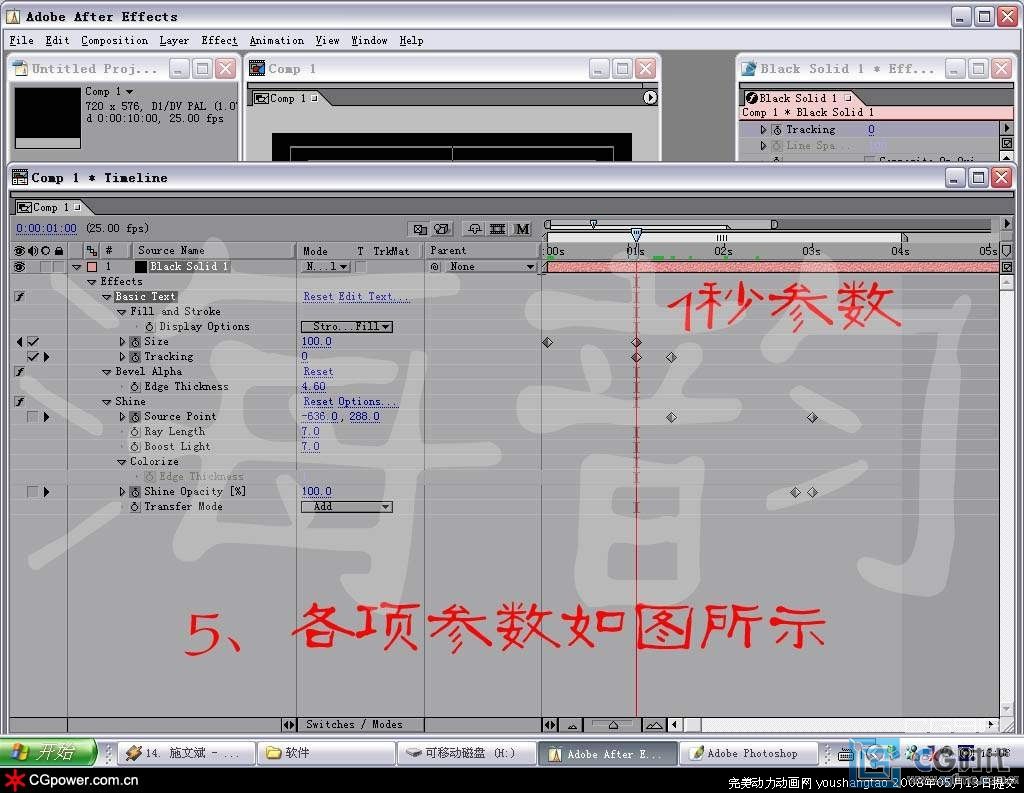Open the Display Options Stro...Fill dropdown
The image size is (1024, 793).
coord(347,327)
